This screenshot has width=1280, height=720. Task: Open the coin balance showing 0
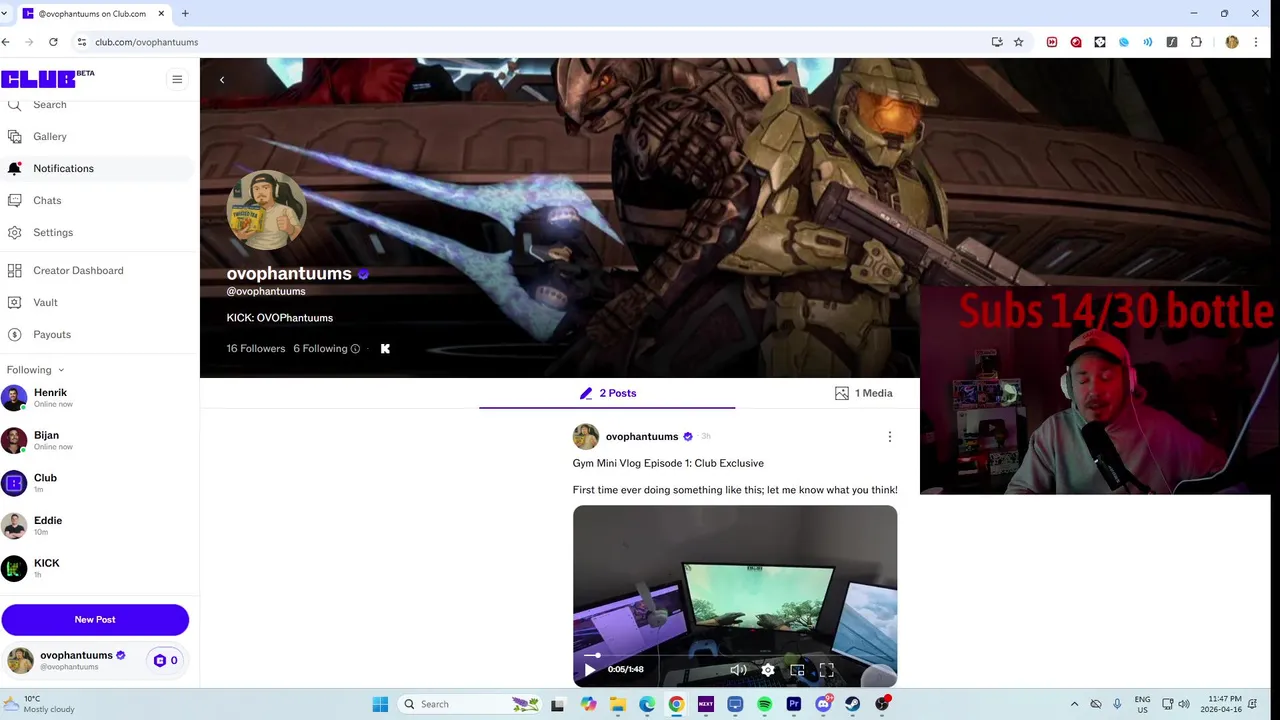pyautogui.click(x=166, y=660)
